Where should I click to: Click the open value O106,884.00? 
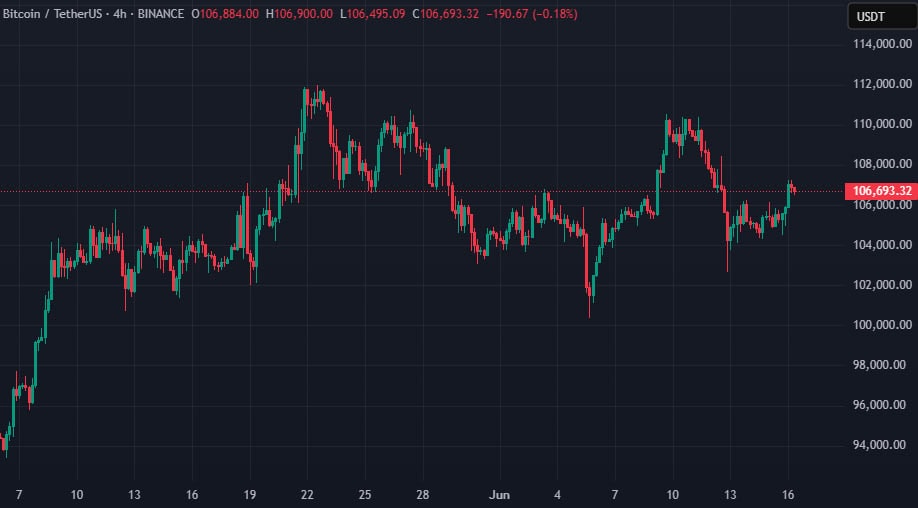225,14
